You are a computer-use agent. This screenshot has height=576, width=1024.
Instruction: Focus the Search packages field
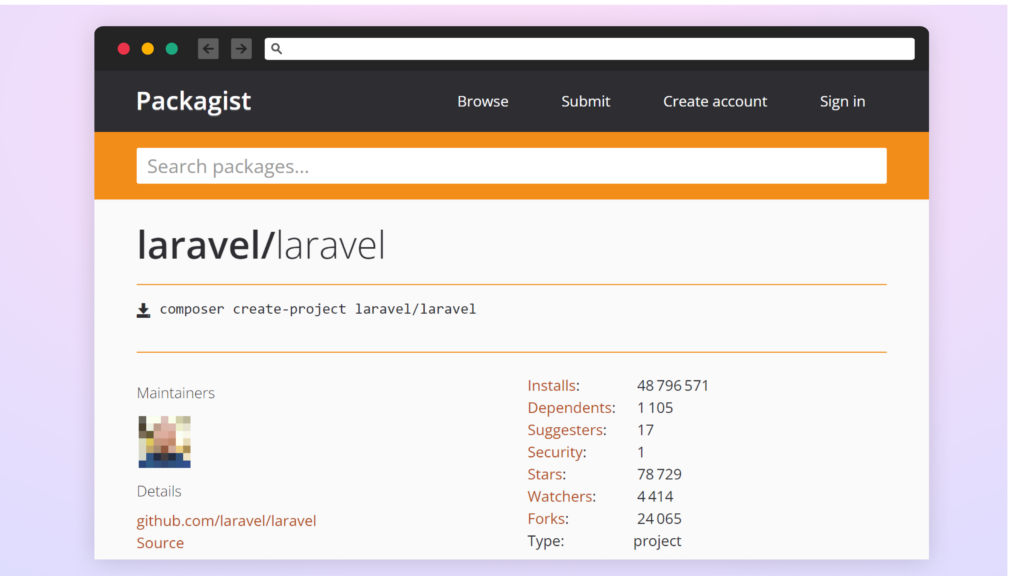pos(511,166)
